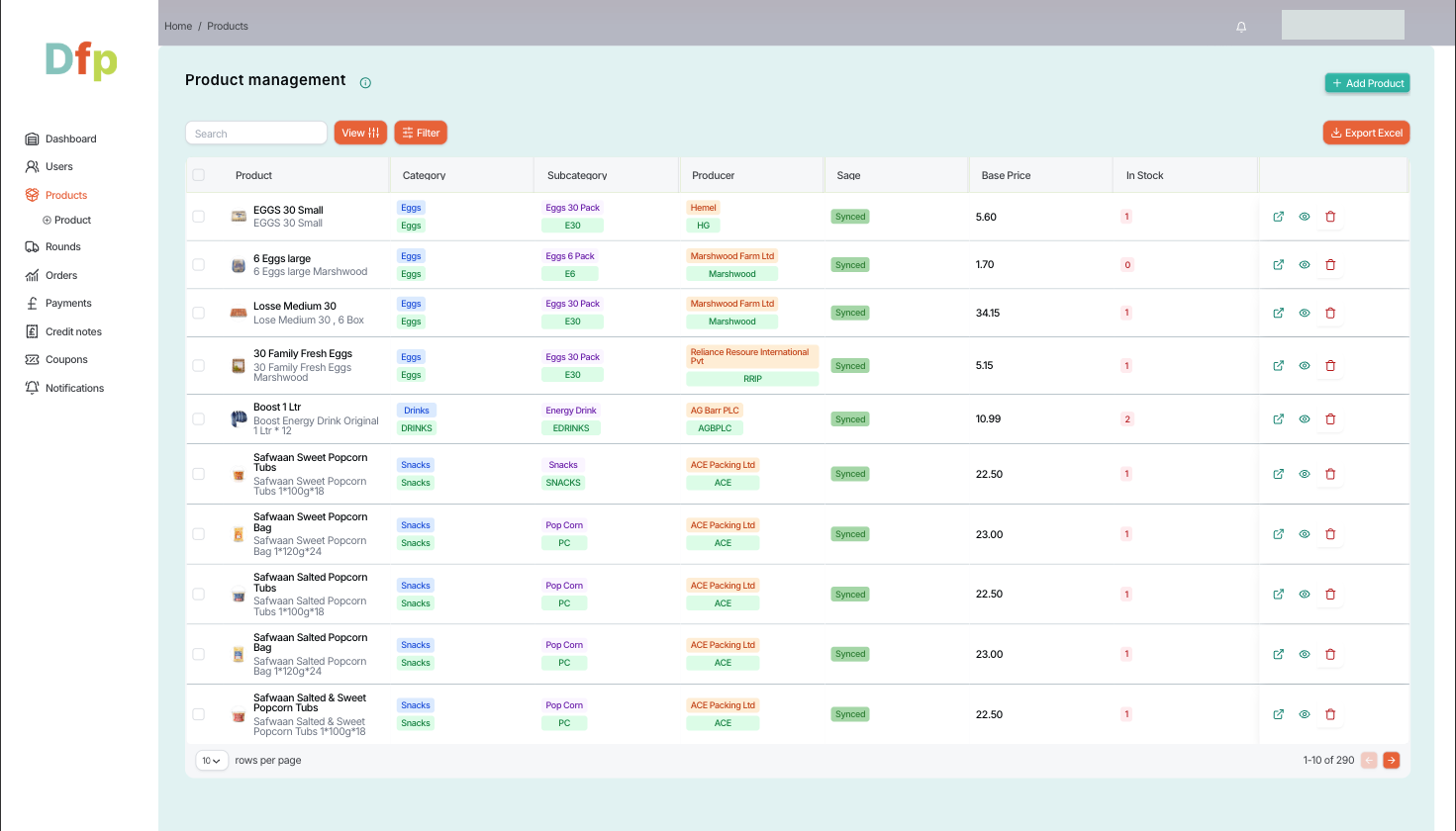Click the Export Excel button

1366,133
